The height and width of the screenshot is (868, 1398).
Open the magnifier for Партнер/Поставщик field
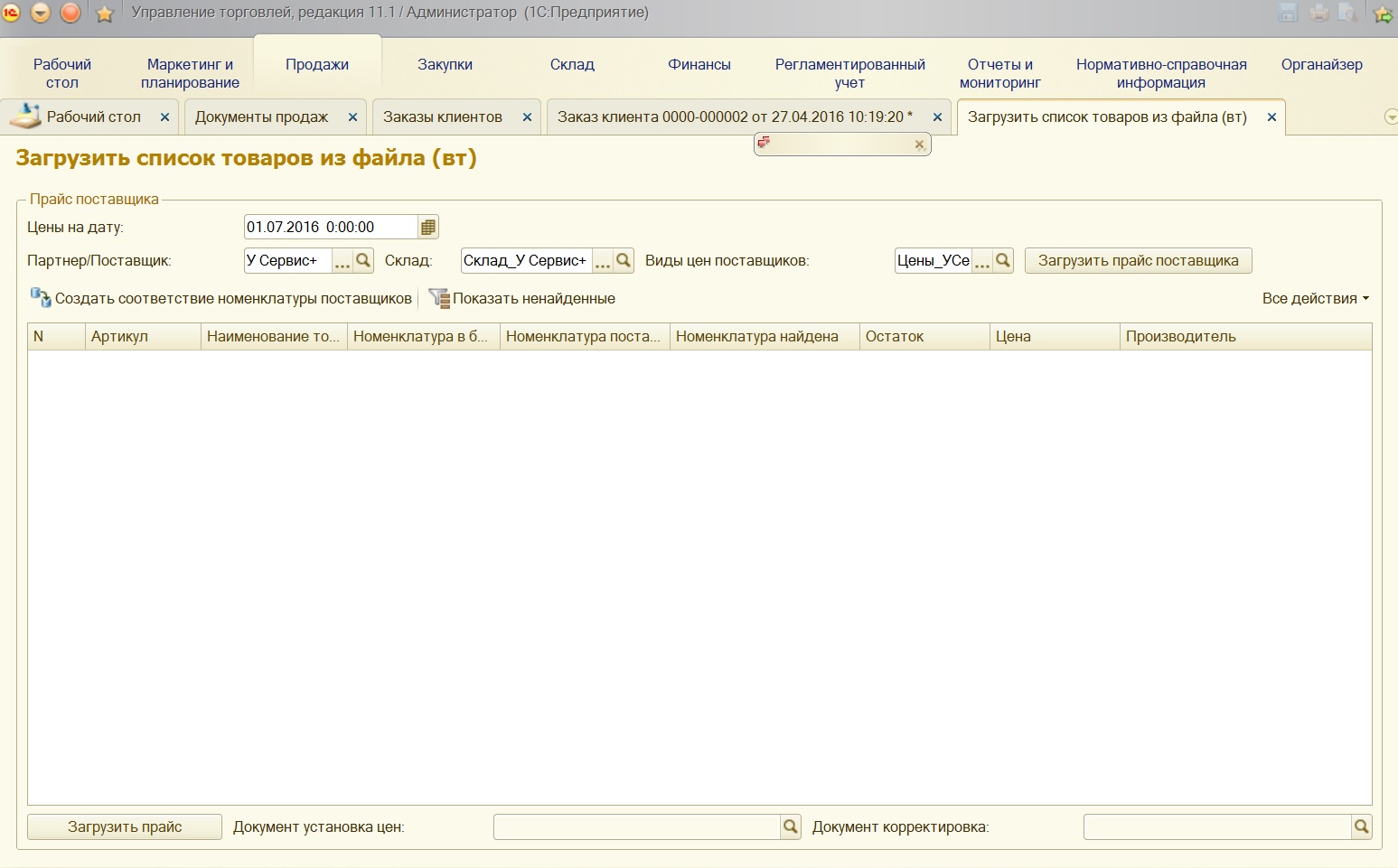tap(363, 261)
